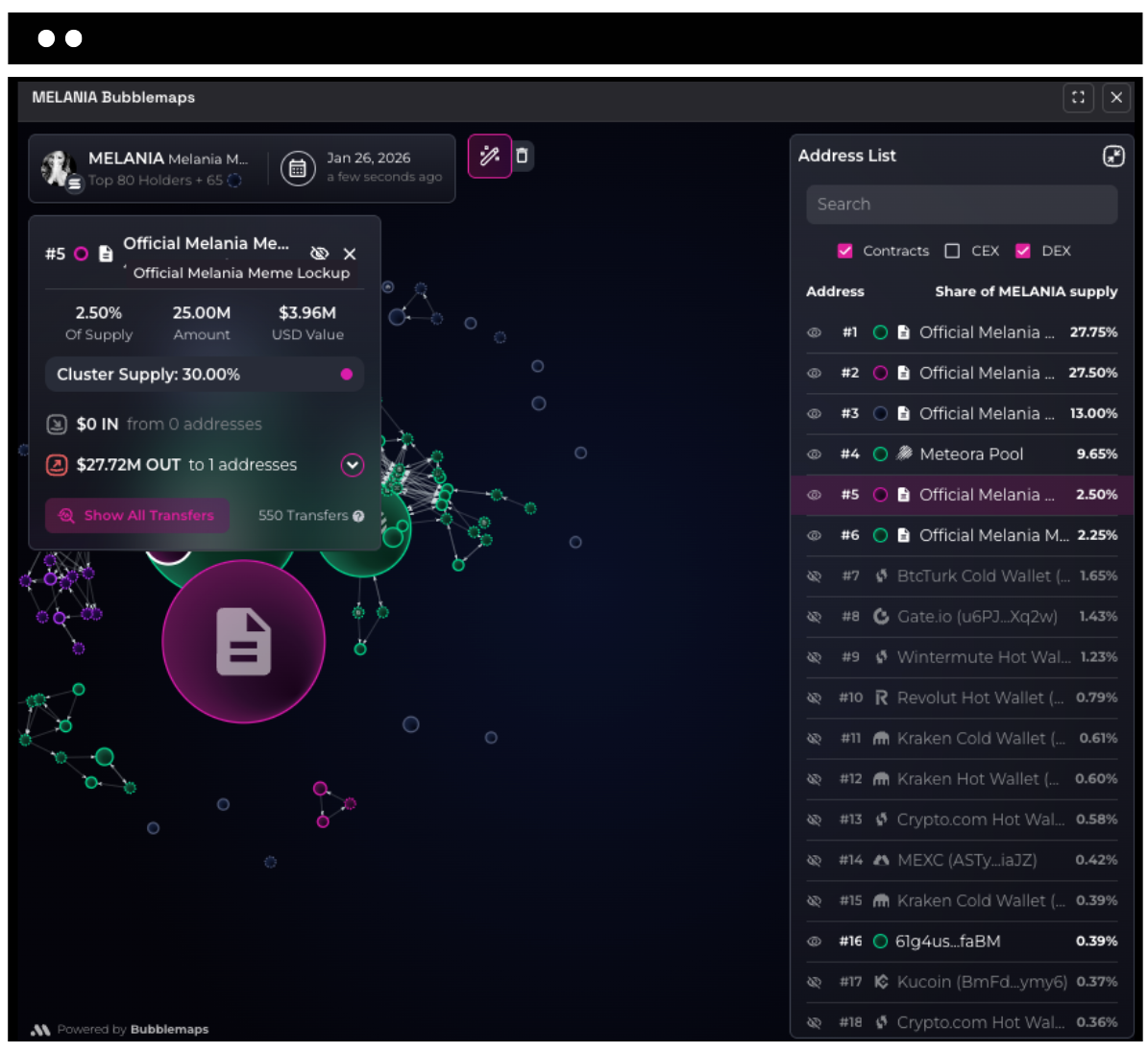
Task: Enter fullscreen mode for Bubblemaps
Action: pos(1078,97)
